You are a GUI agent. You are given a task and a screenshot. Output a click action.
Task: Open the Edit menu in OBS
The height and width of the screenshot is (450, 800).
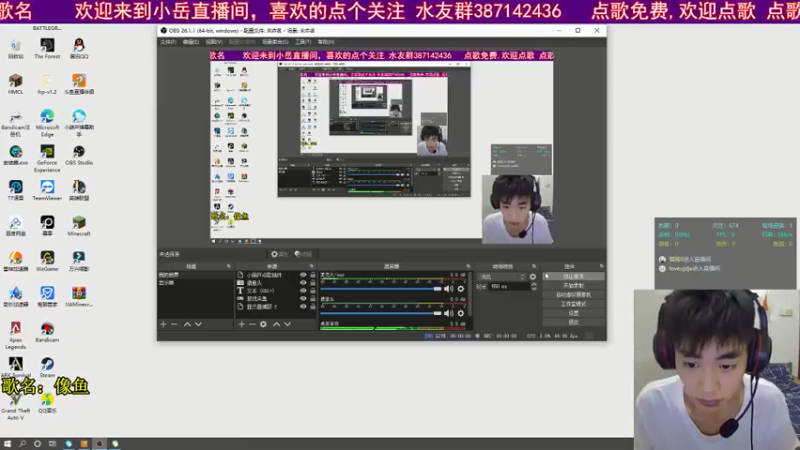click(191, 42)
